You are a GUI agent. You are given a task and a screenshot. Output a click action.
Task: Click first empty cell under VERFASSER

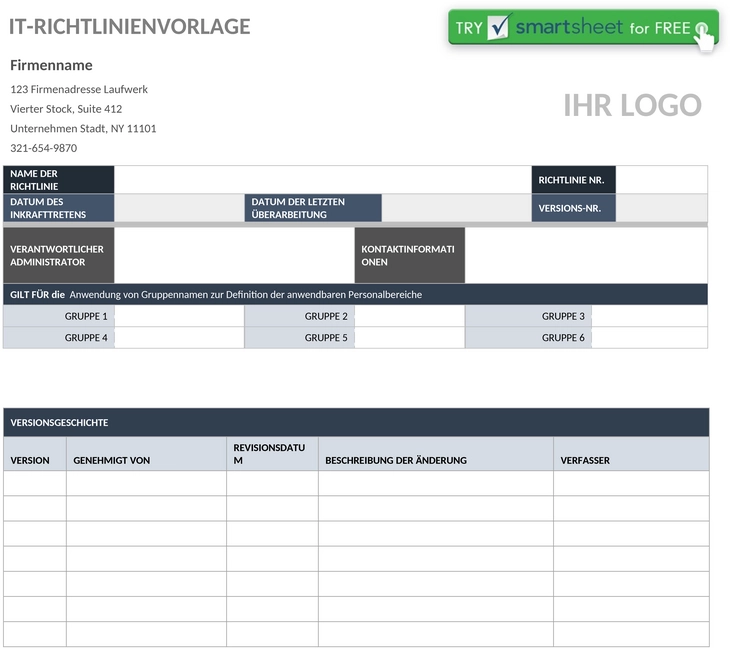631,483
